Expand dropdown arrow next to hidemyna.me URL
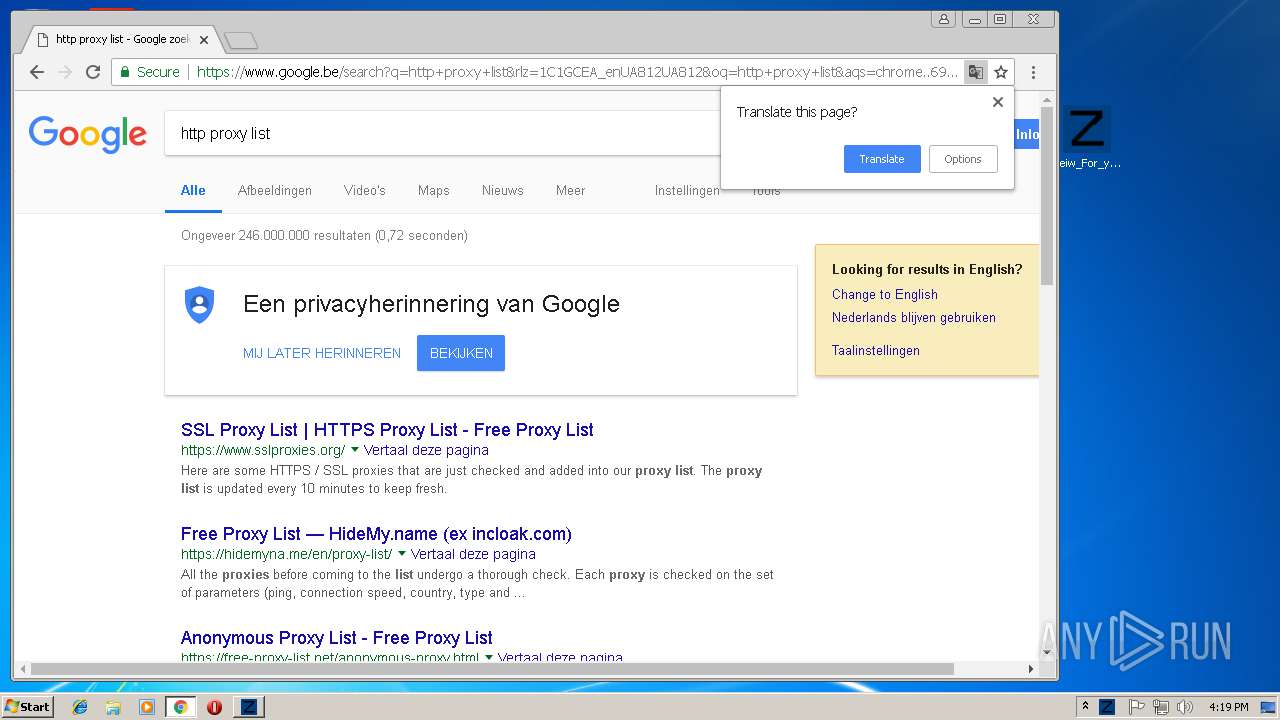Viewport: 1280px width, 720px height. [402, 554]
